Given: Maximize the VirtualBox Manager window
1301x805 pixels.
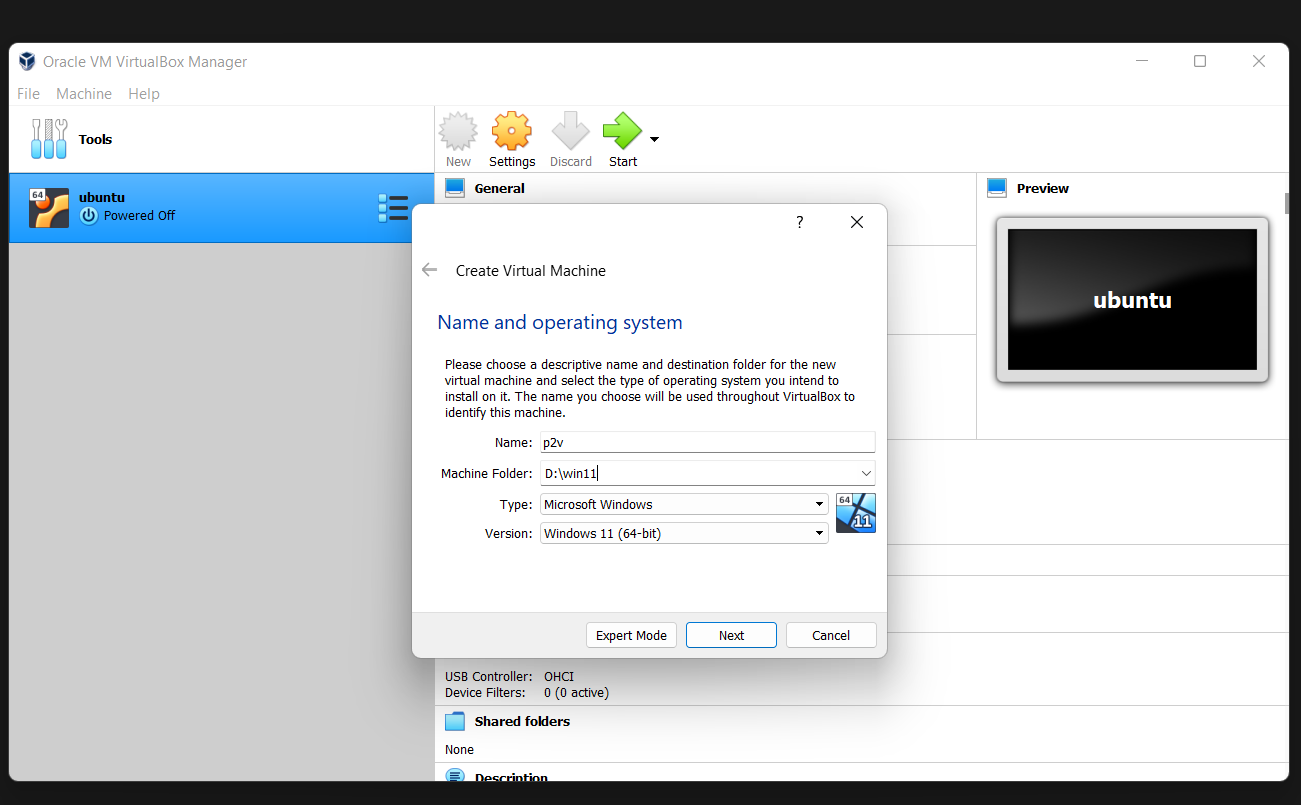Looking at the screenshot, I should click(x=1200, y=61).
